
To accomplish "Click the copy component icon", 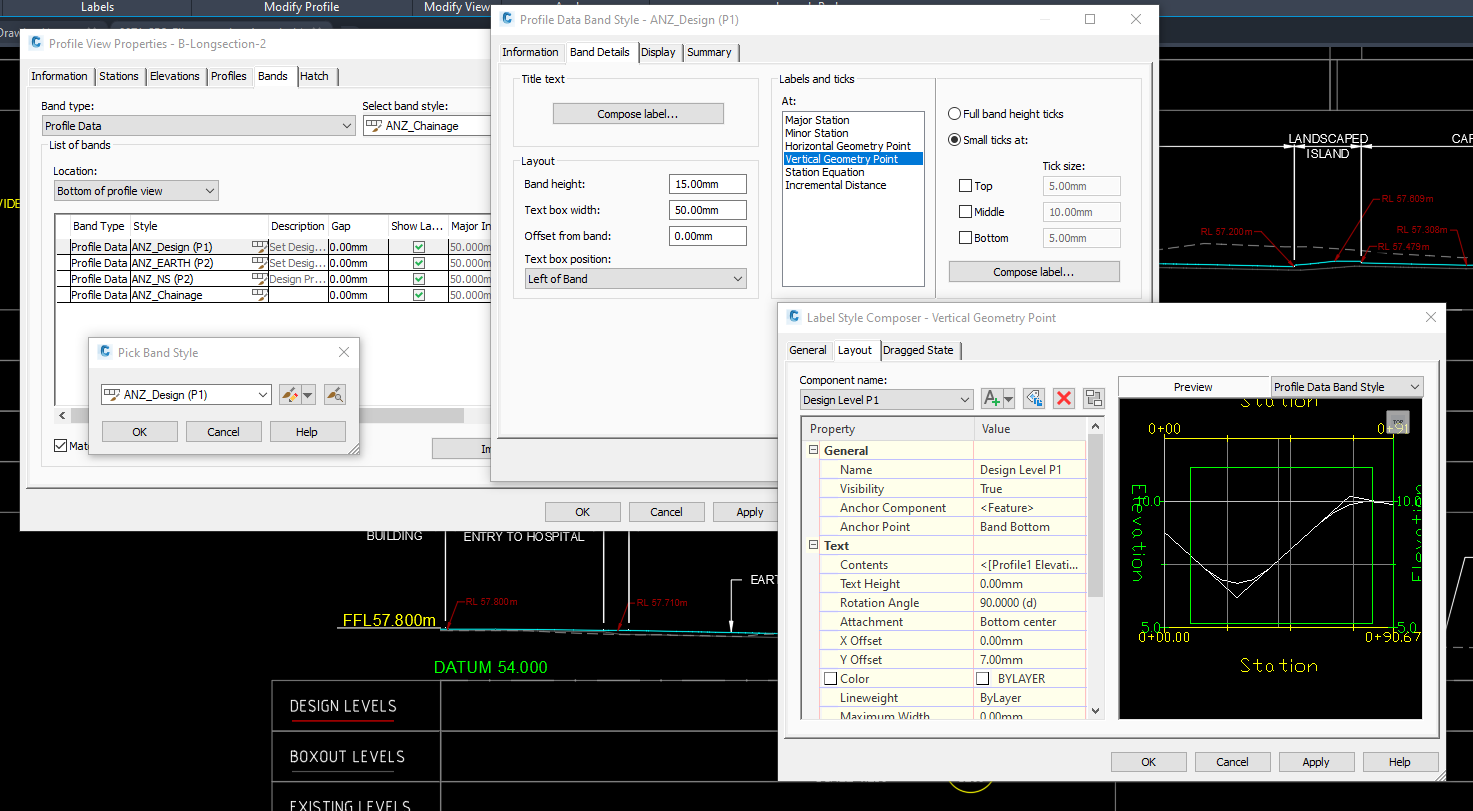I will pyautogui.click(x=1034, y=399).
